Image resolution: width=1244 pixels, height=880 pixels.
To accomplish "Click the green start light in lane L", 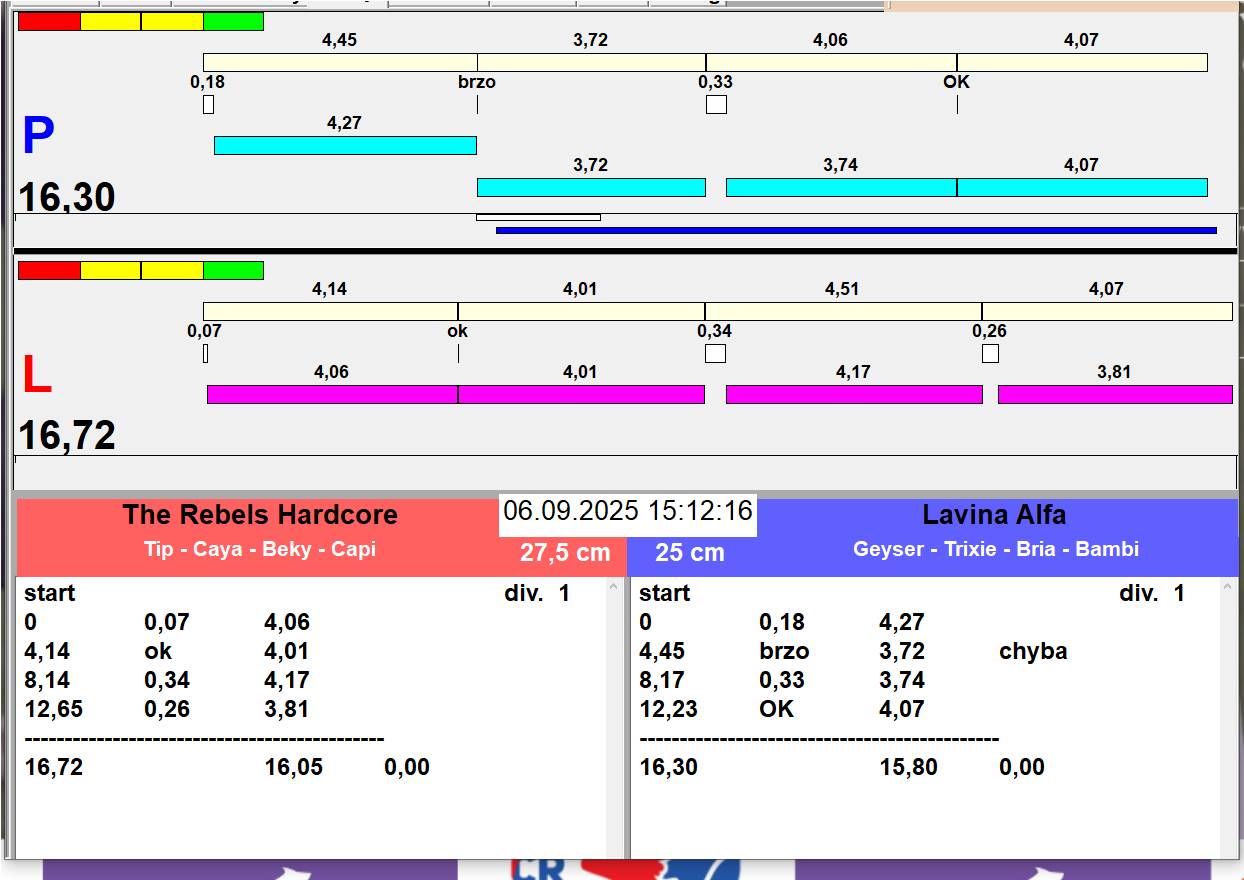I will pos(233,271).
